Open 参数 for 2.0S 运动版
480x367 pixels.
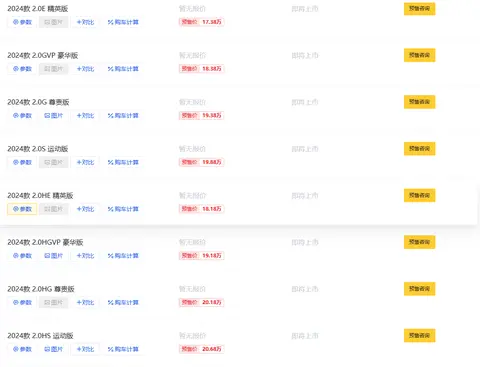(x=22, y=162)
